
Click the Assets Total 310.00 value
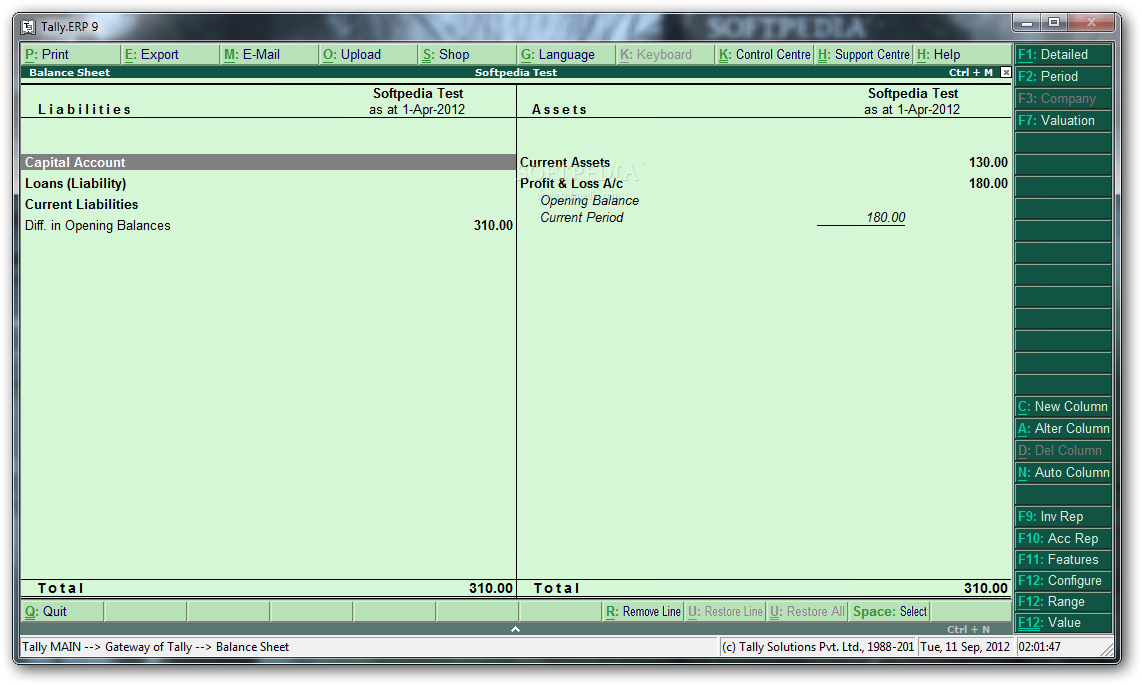pos(986,588)
